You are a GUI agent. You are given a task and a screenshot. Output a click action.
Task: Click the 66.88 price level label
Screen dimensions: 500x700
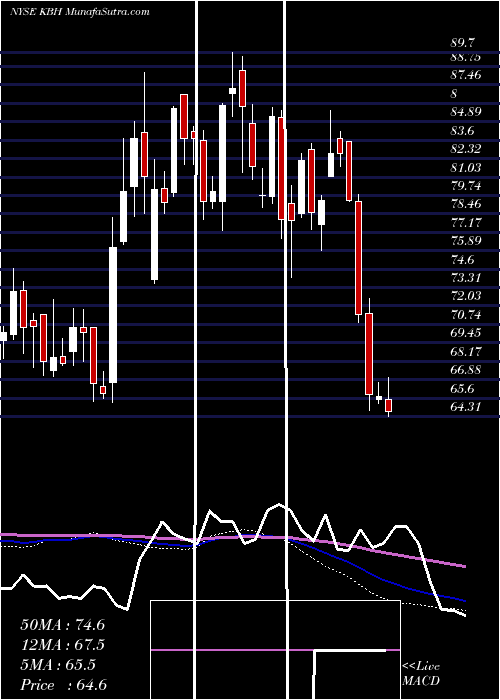[x=466, y=370]
